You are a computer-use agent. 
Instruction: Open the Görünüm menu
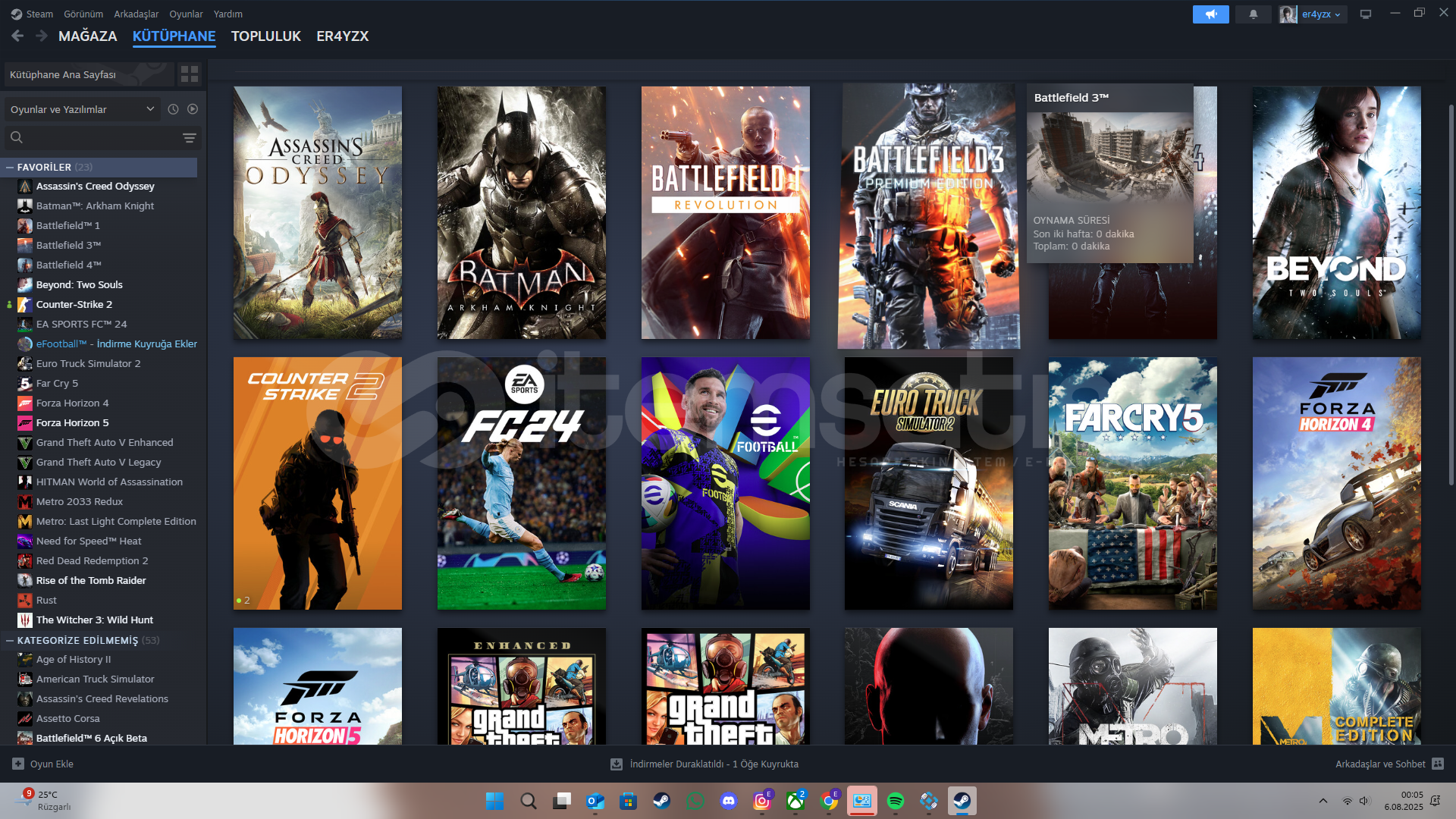click(83, 14)
